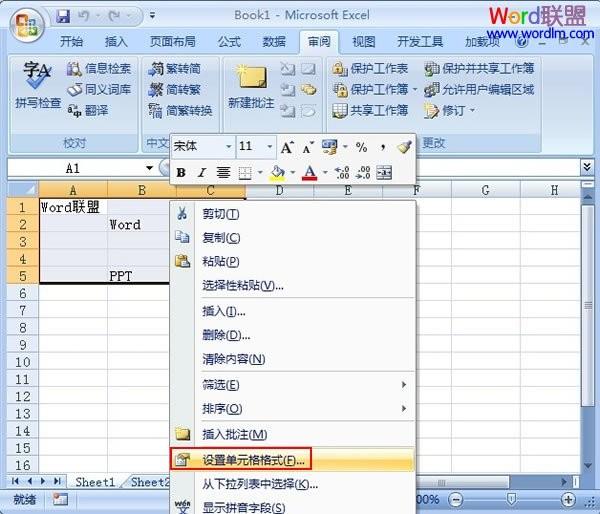The height and width of the screenshot is (514, 600).
Task: Convert simplified to traditional (简转繁)
Action: (174, 90)
